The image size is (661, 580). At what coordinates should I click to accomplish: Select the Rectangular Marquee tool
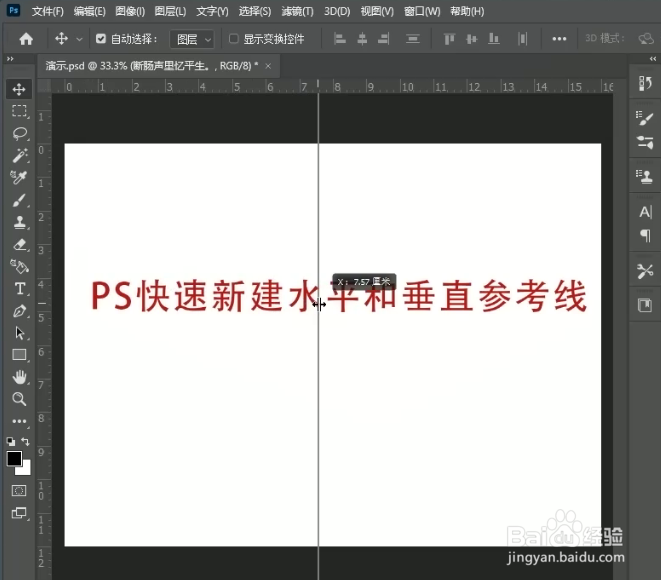(19, 111)
